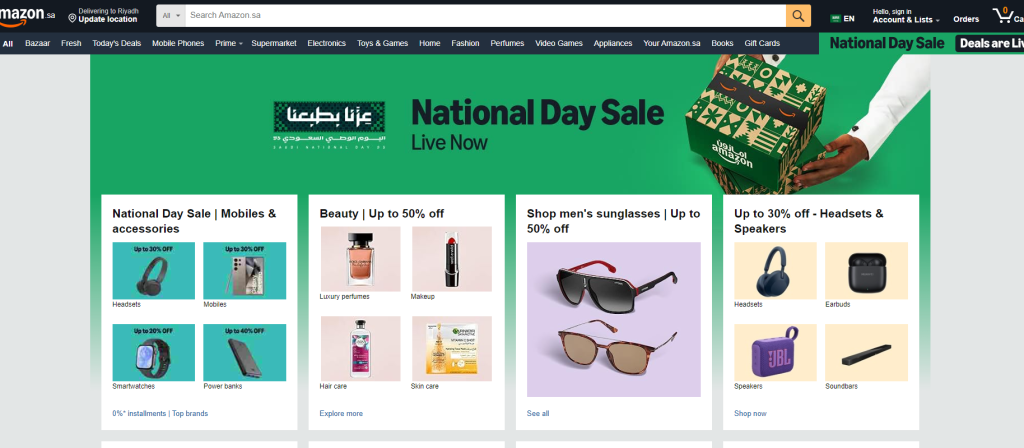The width and height of the screenshot is (1024, 448).
Task: Open the Power banks tile
Action: [x=244, y=352]
